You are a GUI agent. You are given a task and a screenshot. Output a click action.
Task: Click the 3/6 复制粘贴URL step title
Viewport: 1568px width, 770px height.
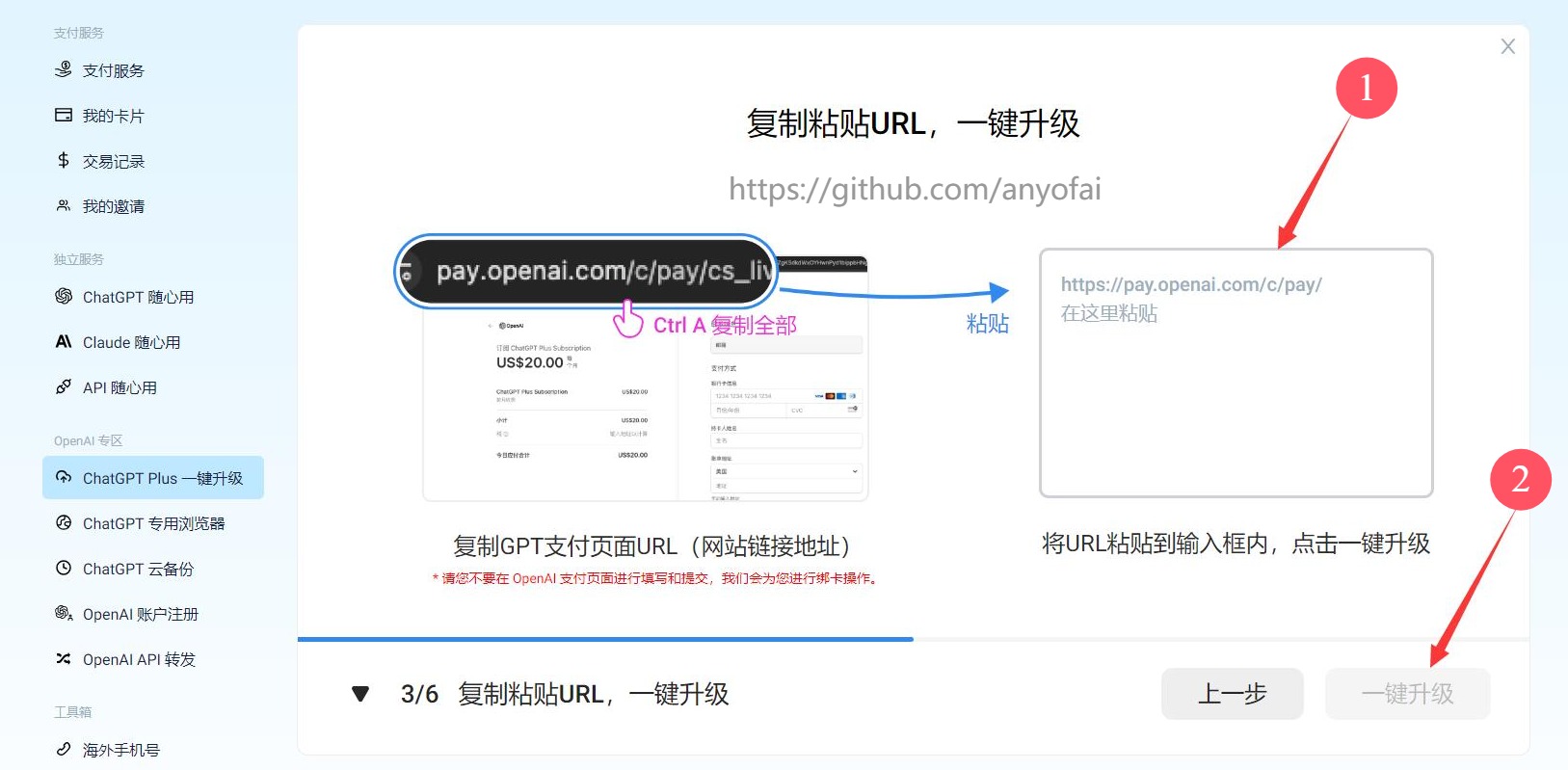(565, 694)
